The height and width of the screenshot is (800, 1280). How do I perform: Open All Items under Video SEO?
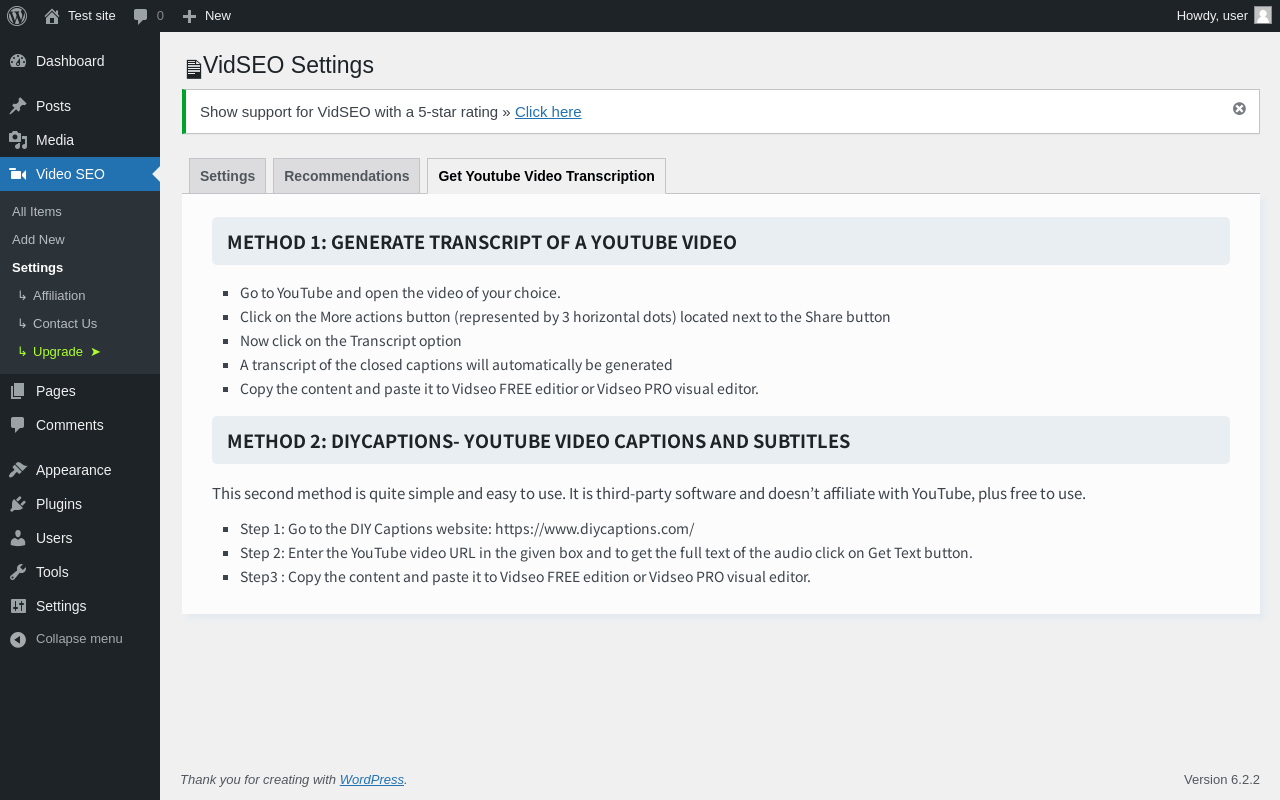pyautogui.click(x=37, y=212)
